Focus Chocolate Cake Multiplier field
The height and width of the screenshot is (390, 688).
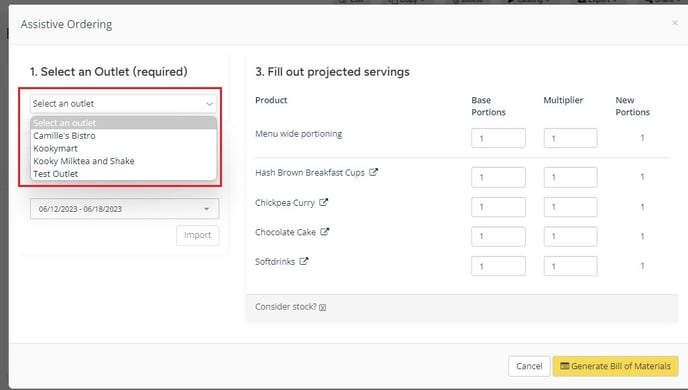[570, 236]
